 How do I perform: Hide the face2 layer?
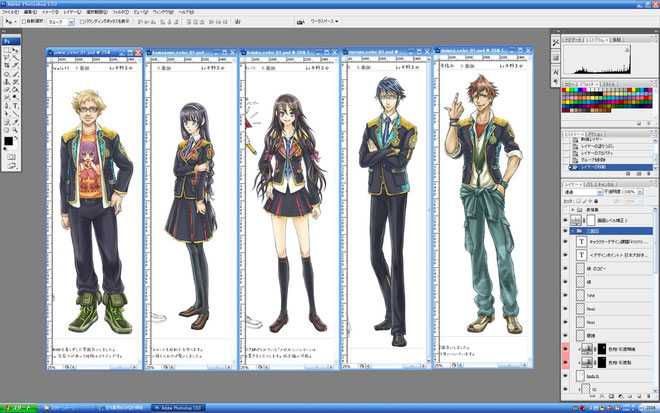565,309
